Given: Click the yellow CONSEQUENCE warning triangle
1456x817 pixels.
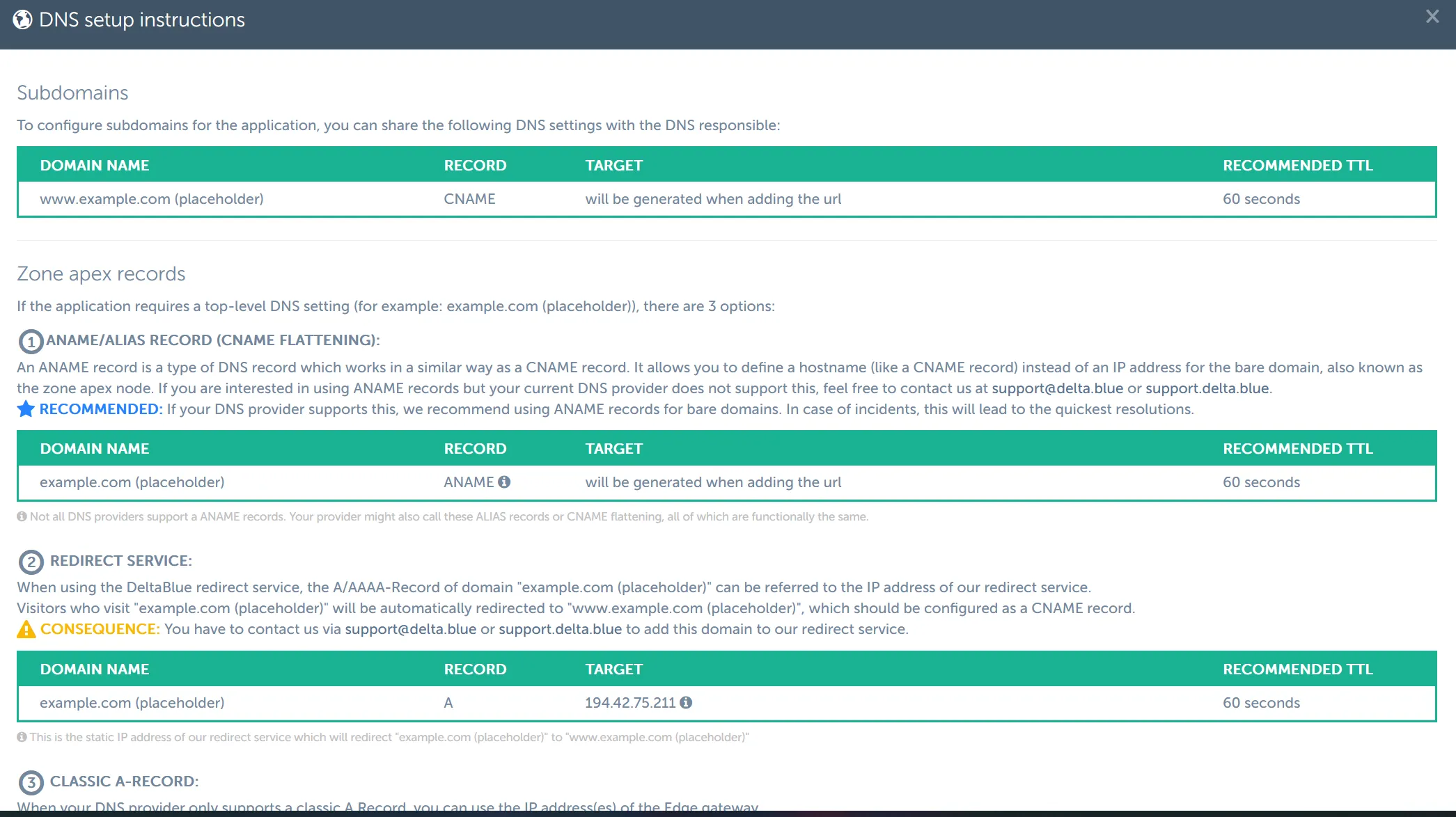Looking at the screenshot, I should tap(26, 628).
